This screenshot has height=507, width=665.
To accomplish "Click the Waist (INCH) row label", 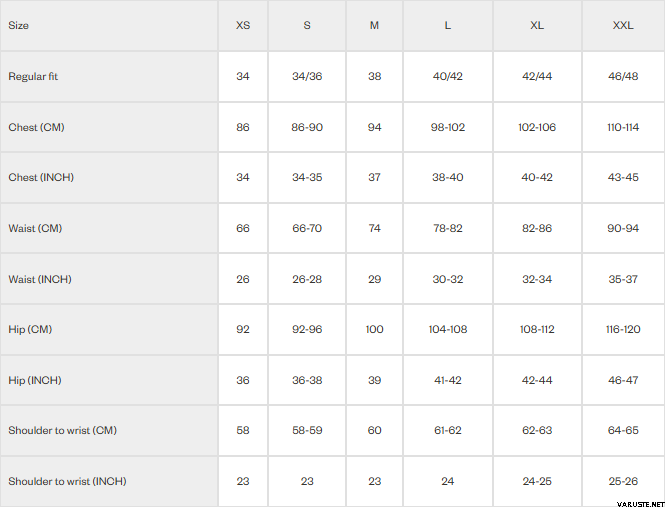I will click(40, 279).
